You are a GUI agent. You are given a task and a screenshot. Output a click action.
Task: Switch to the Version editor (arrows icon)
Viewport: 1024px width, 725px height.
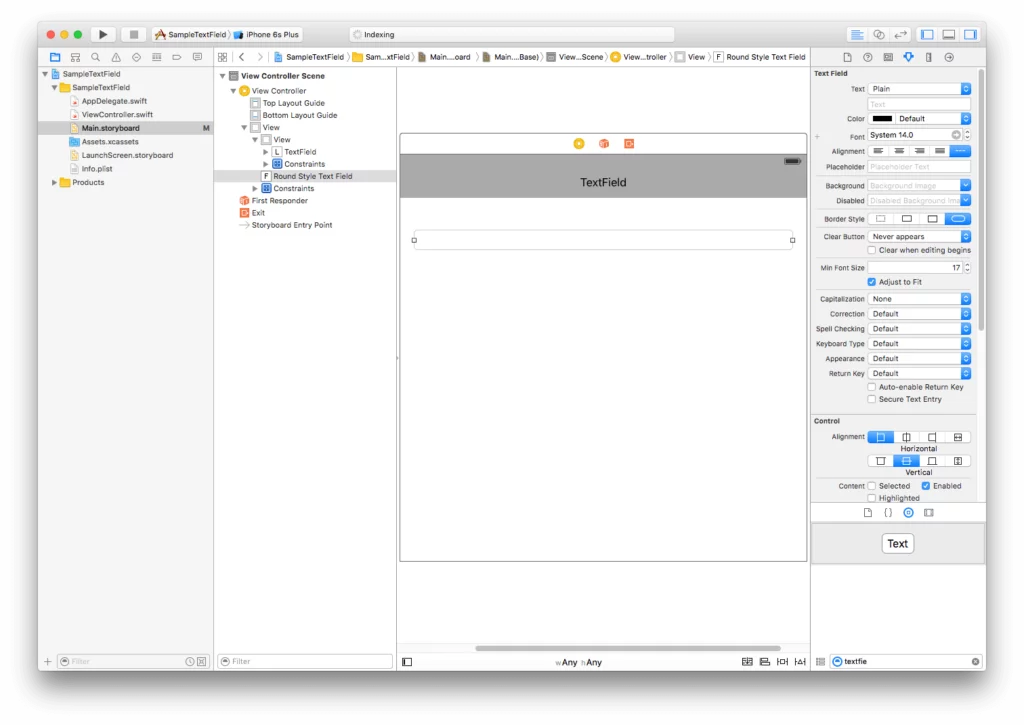pos(900,34)
